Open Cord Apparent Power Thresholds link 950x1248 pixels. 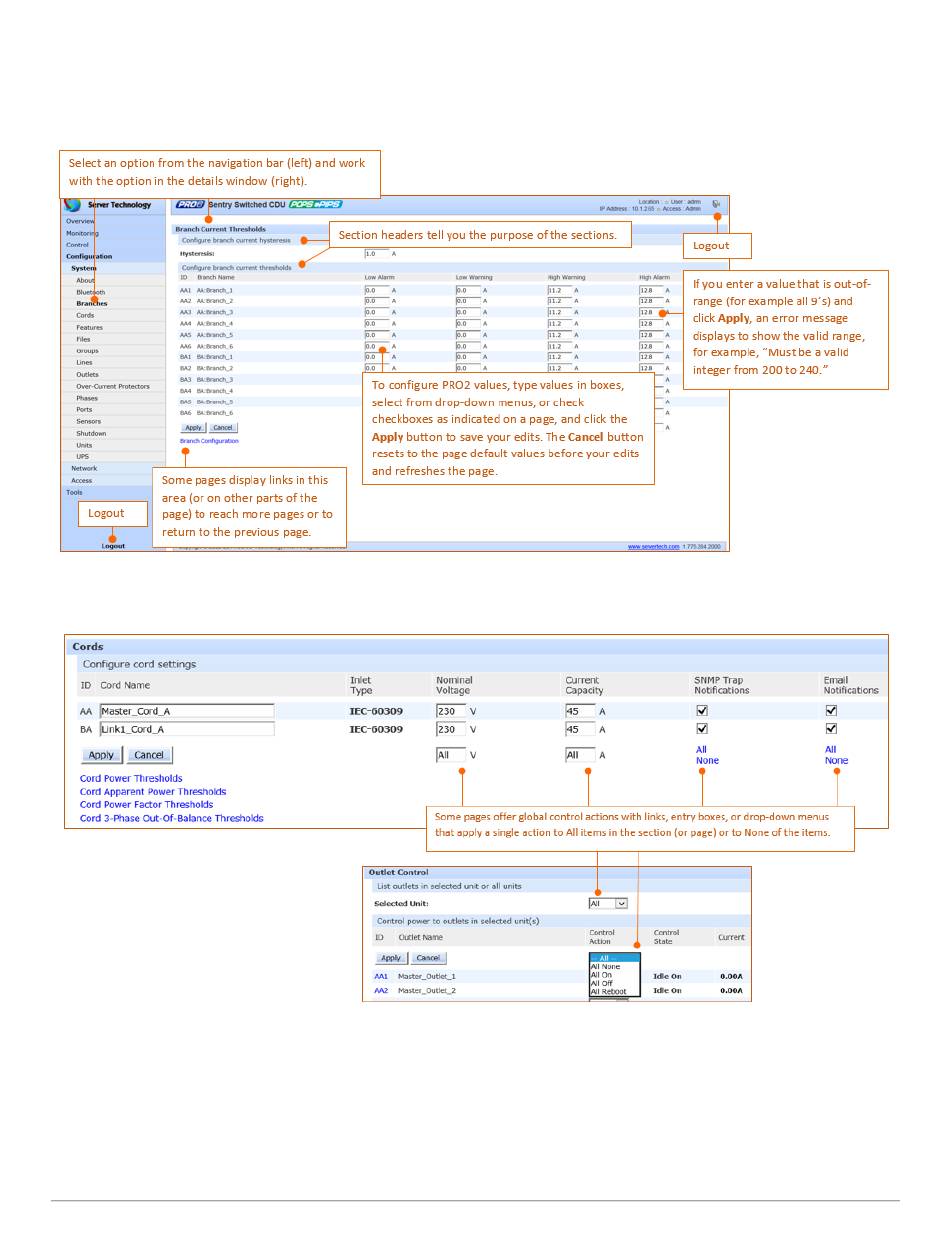pos(153,791)
